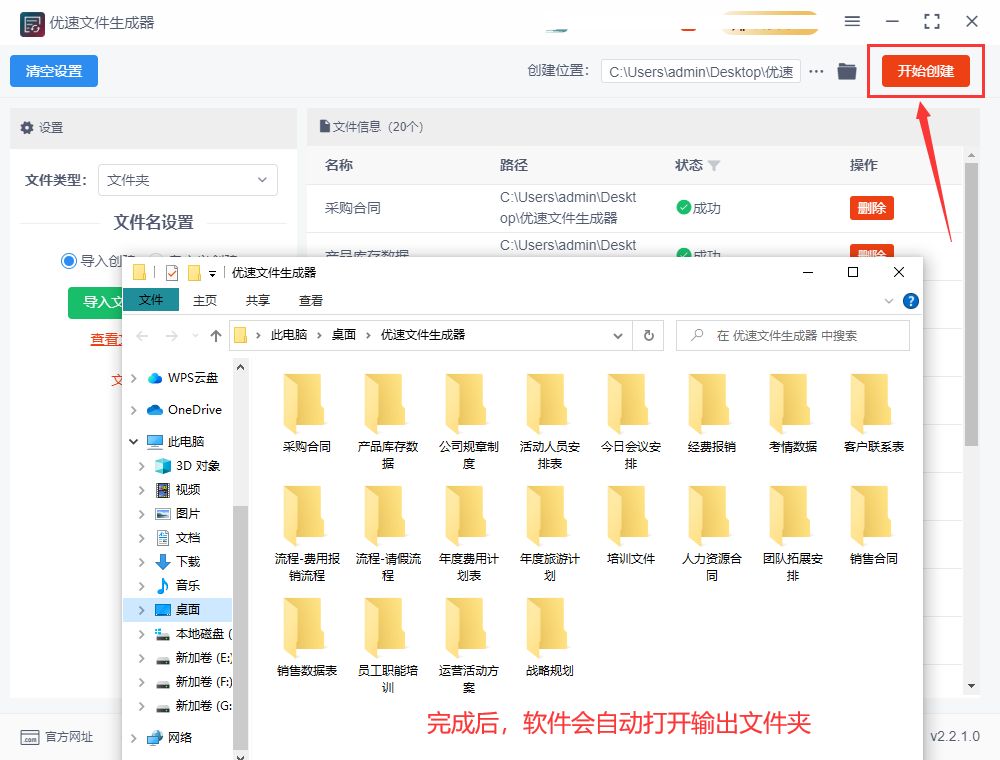
Task: Click Explorer help question mark icon
Action: pyautogui.click(x=911, y=301)
